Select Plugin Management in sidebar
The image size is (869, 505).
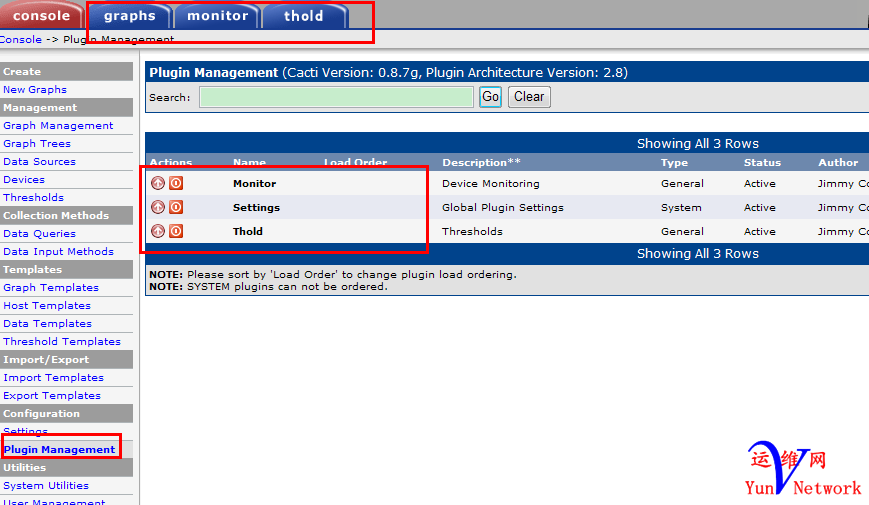pyautogui.click(x=60, y=450)
